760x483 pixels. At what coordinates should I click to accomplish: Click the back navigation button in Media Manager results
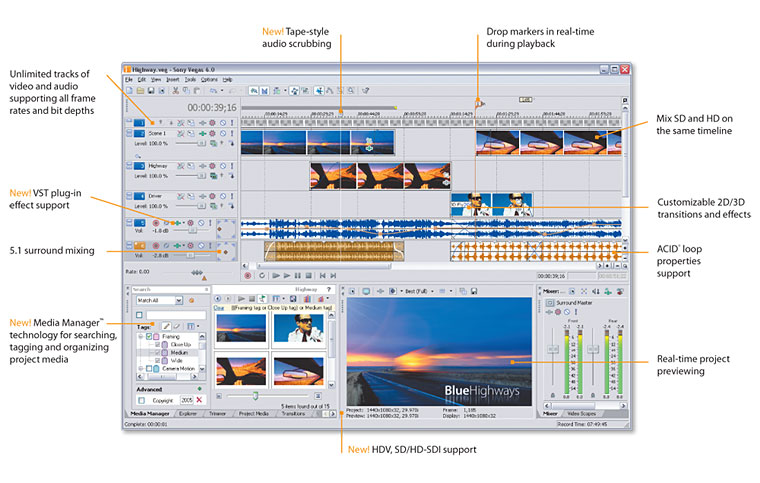point(218,299)
